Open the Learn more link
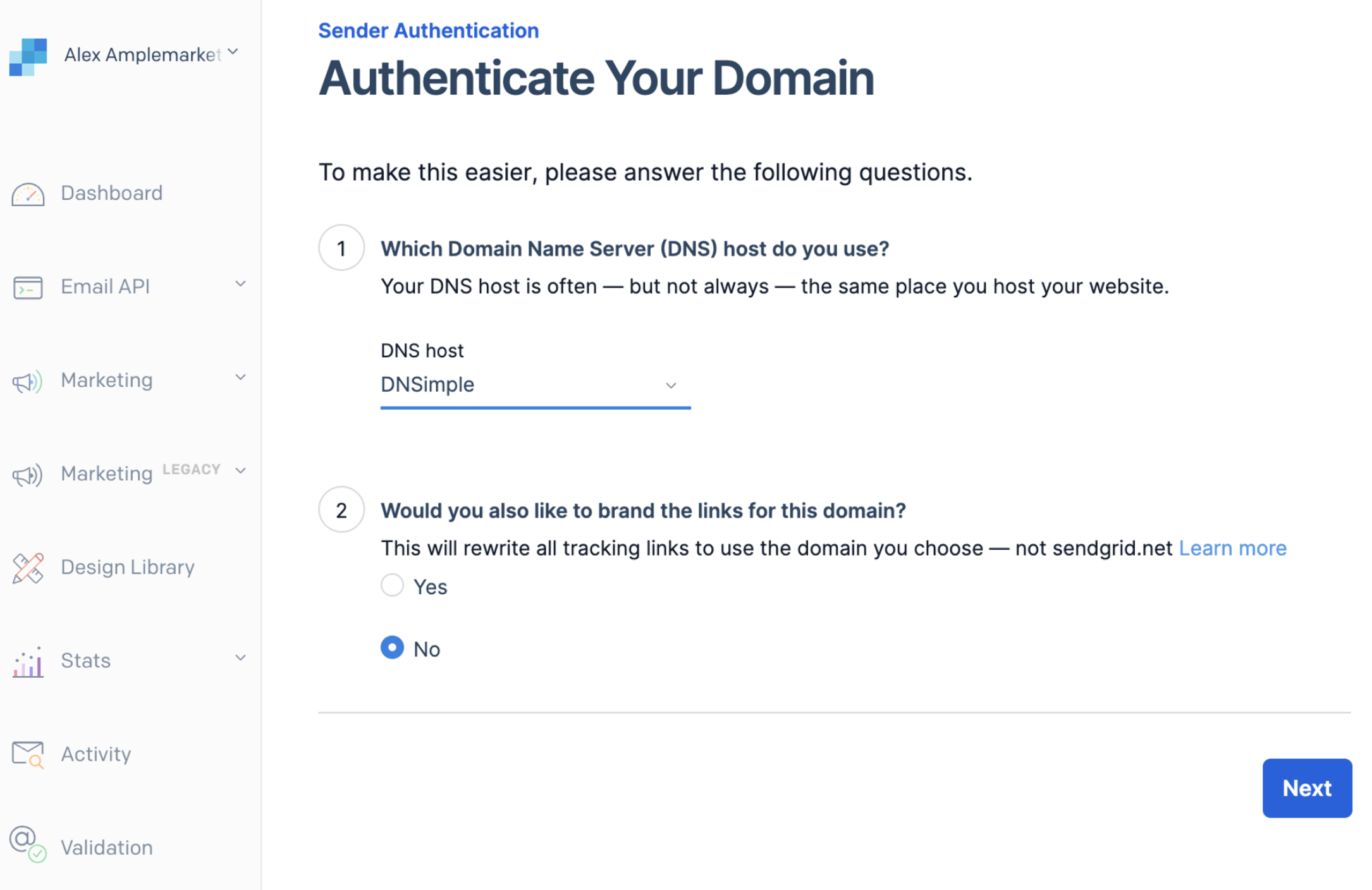Screen dimensions: 1372x890 (x=1232, y=548)
